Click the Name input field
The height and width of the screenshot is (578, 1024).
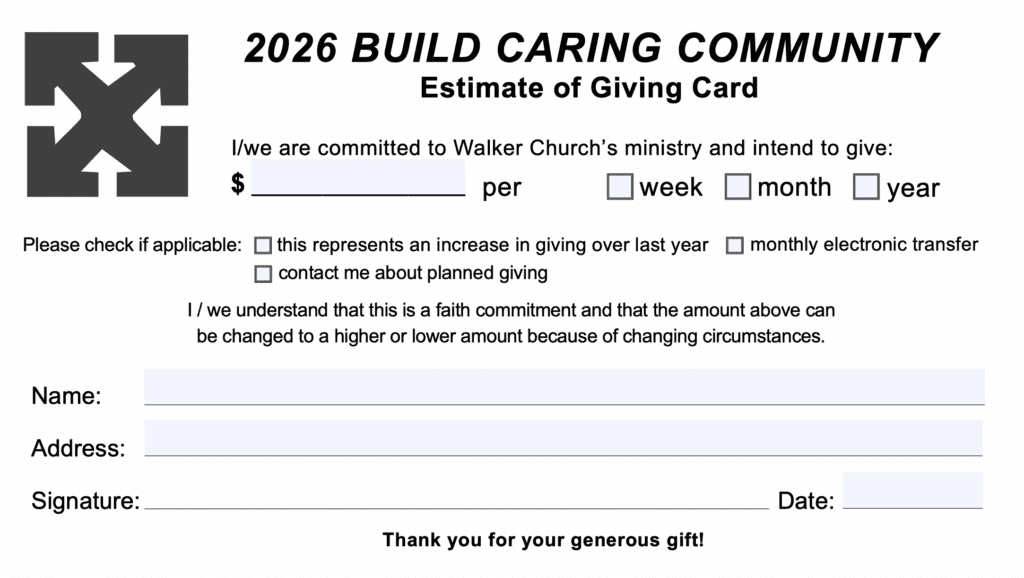pyautogui.click(x=564, y=387)
